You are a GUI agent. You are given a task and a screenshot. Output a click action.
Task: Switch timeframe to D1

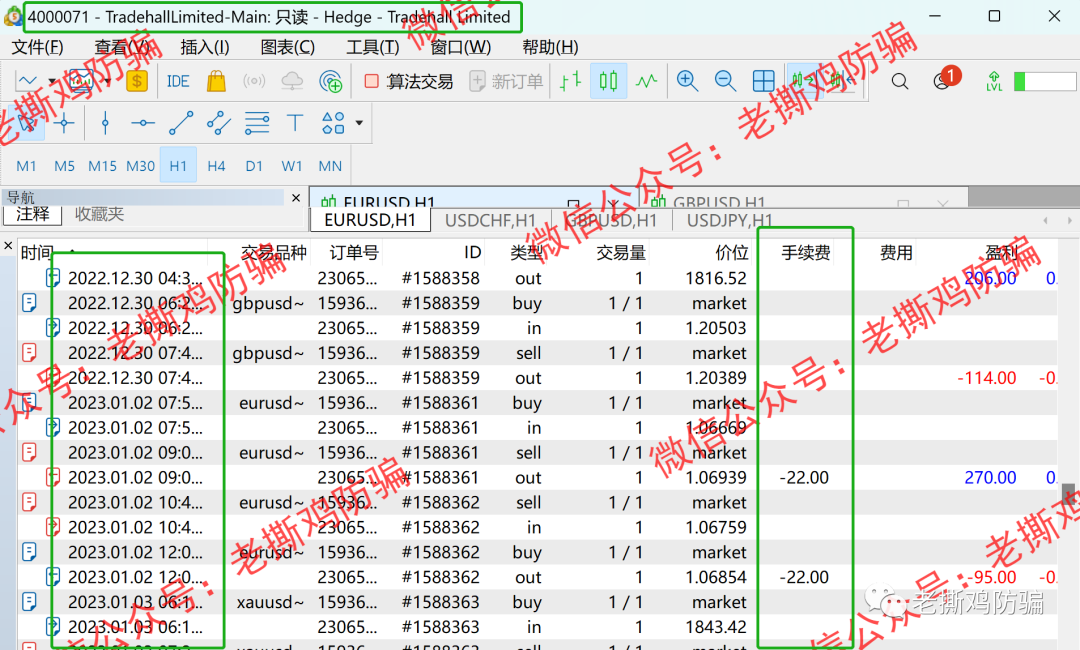point(254,166)
